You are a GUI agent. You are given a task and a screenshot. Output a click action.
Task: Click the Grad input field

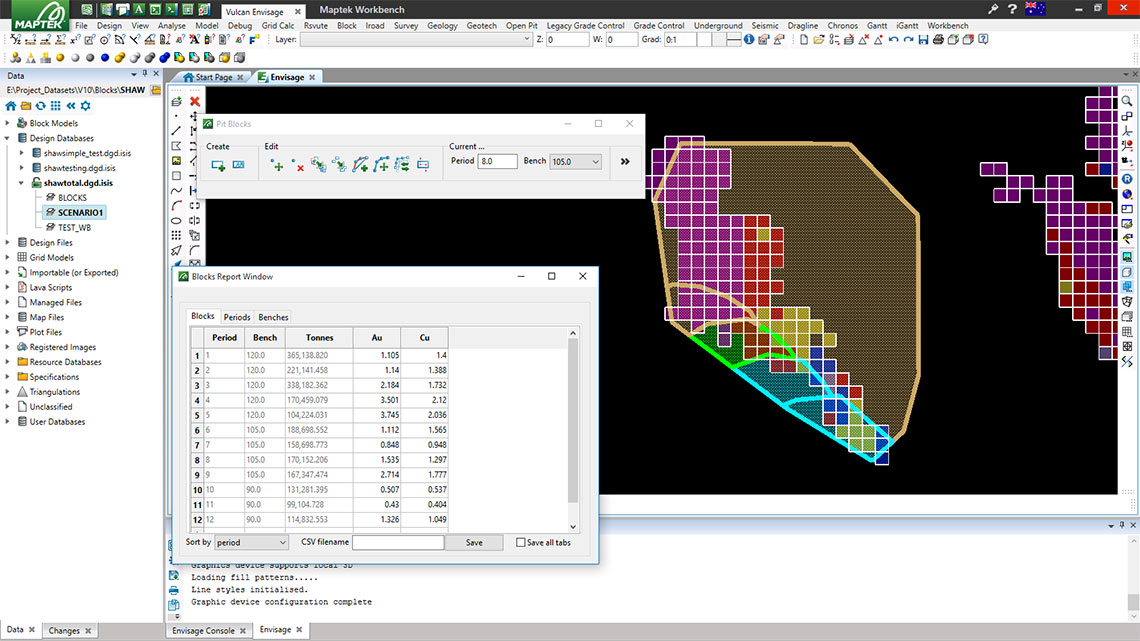(681, 40)
